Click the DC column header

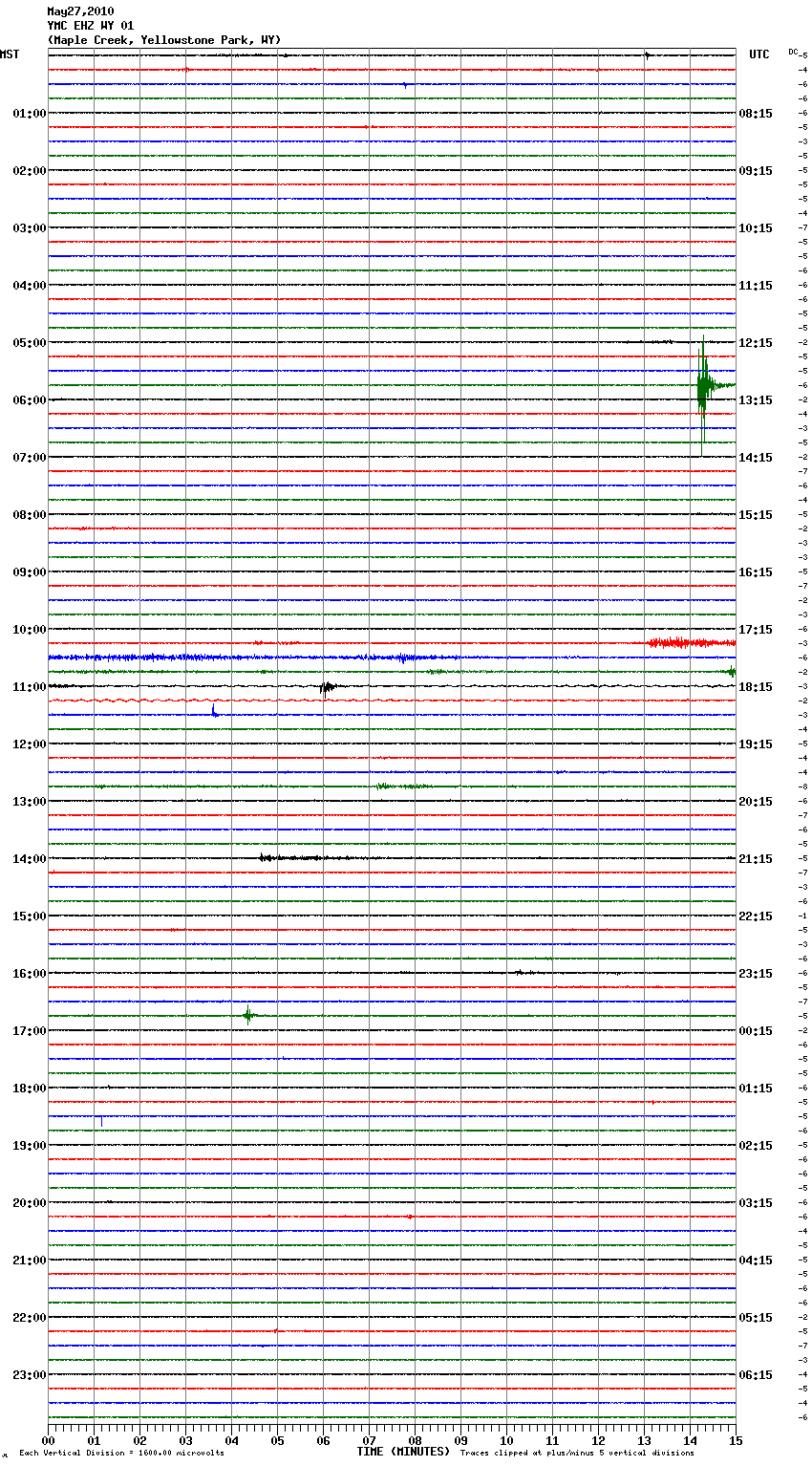pos(793,52)
